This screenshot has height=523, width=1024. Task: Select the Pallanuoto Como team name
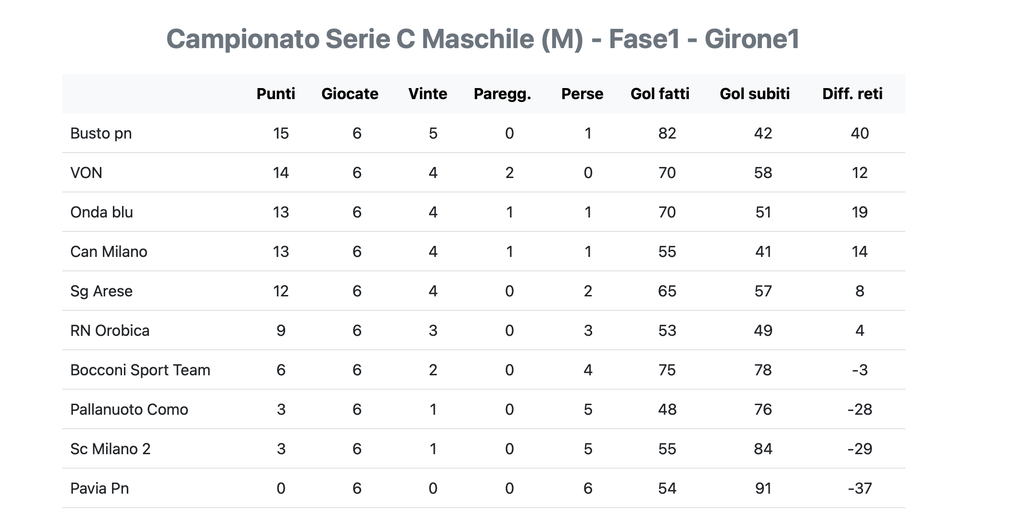(x=129, y=409)
